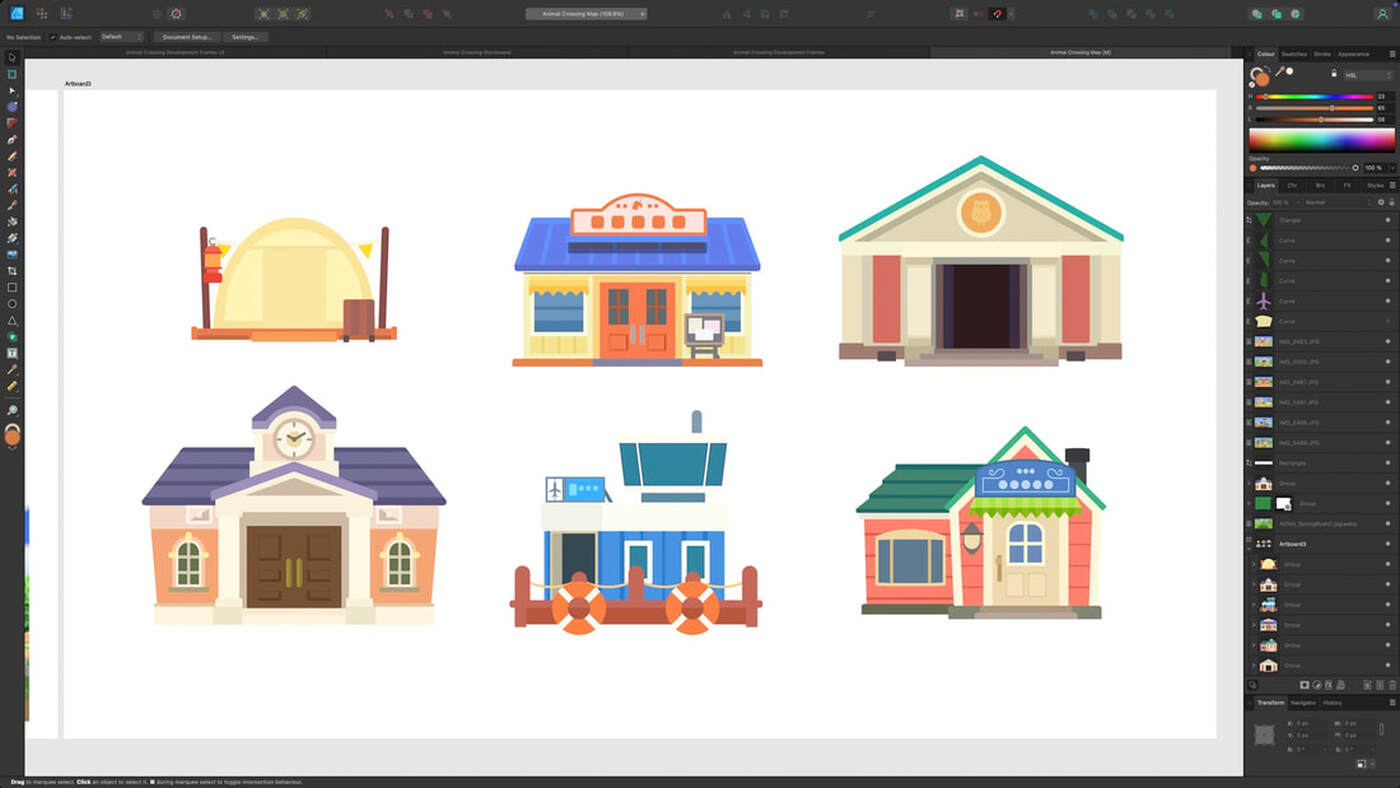Open the Styles tab
Screen dimensions: 1400x788
click(x=1375, y=185)
